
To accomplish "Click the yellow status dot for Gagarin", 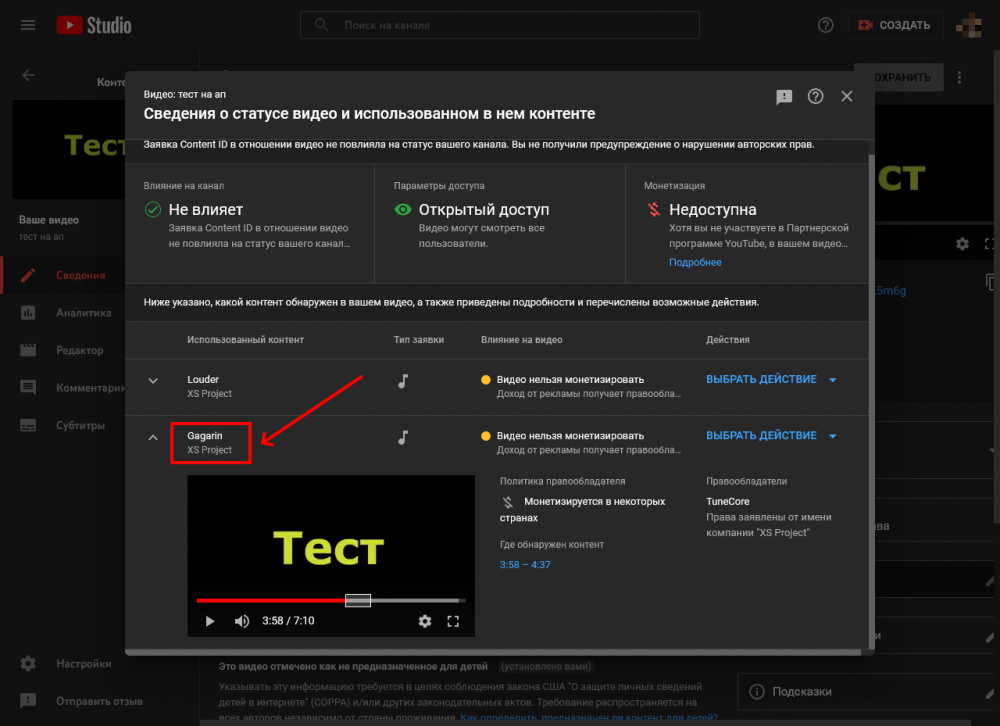I will (x=486, y=436).
